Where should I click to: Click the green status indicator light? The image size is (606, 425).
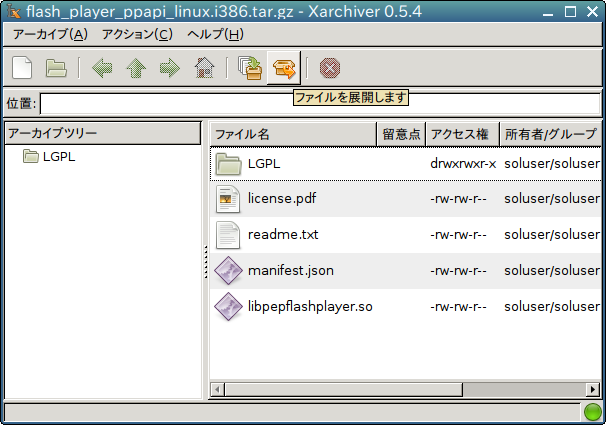(592, 412)
